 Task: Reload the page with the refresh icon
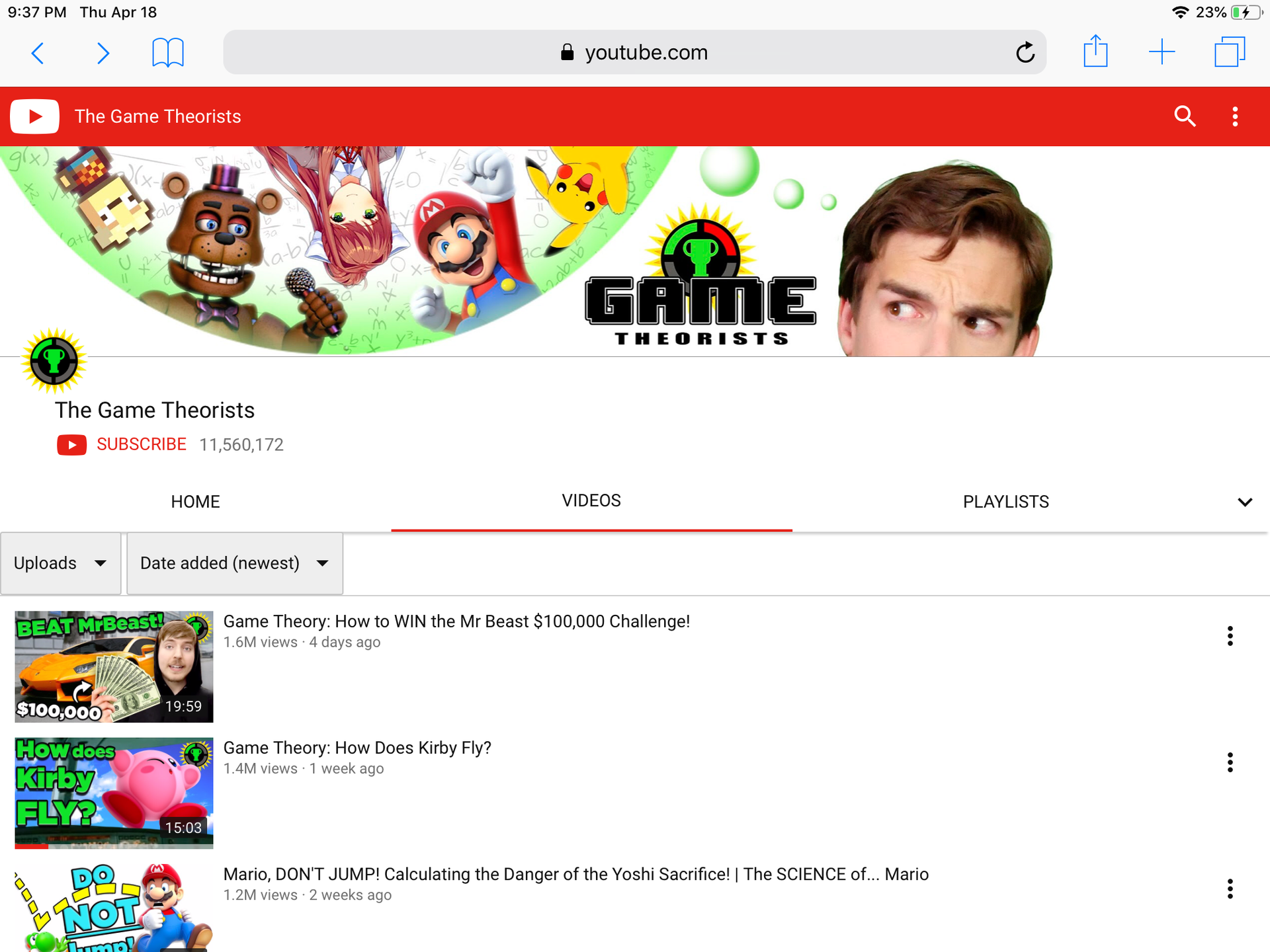point(1025,52)
